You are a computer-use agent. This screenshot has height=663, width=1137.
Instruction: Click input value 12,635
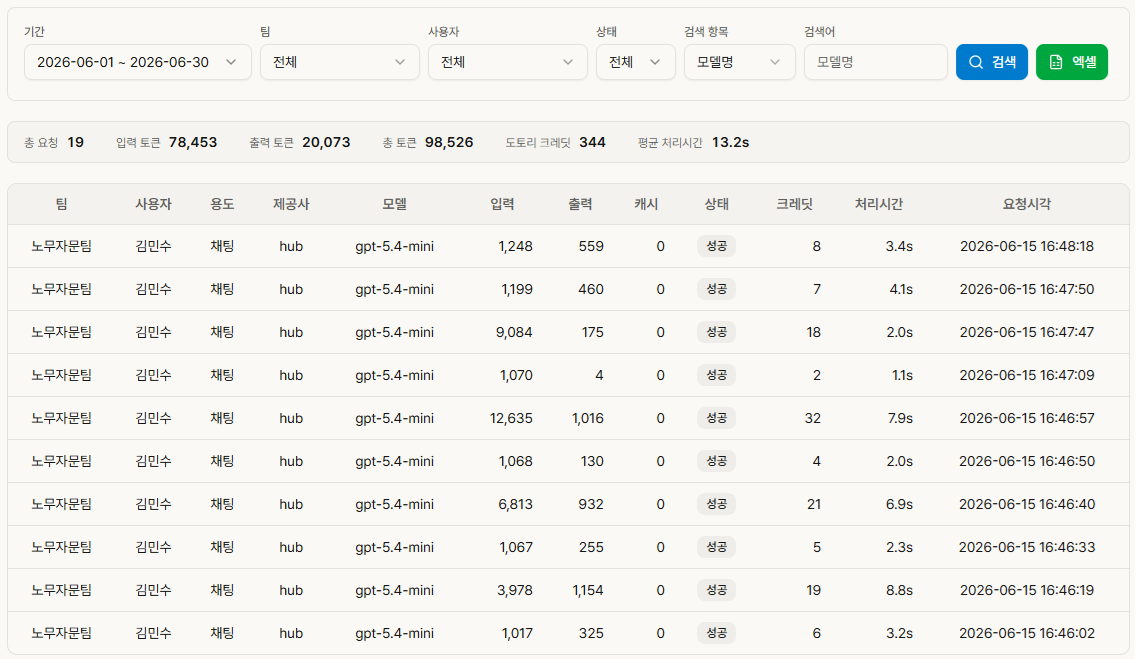pos(511,419)
